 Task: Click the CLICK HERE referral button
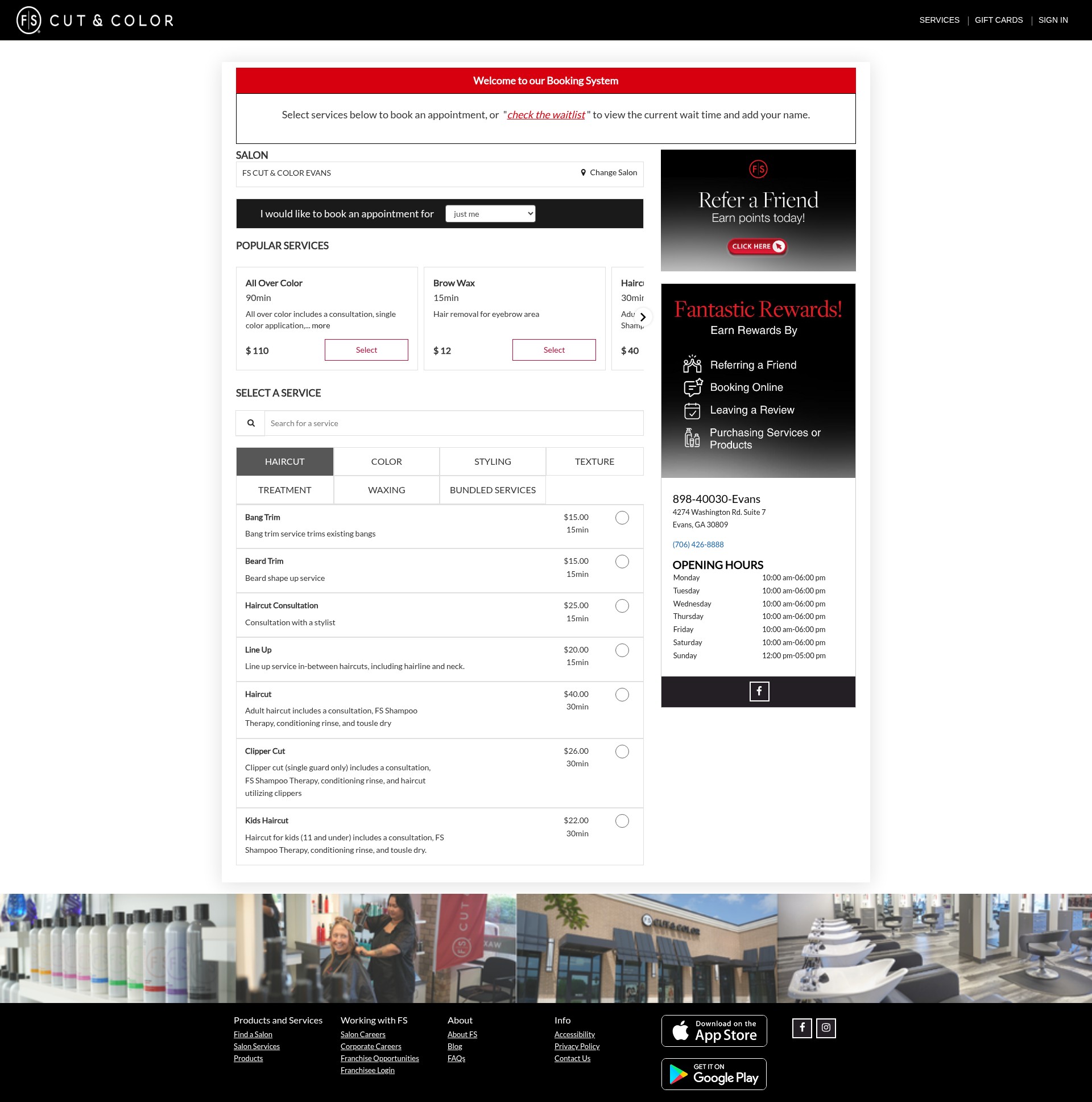pyautogui.click(x=757, y=246)
